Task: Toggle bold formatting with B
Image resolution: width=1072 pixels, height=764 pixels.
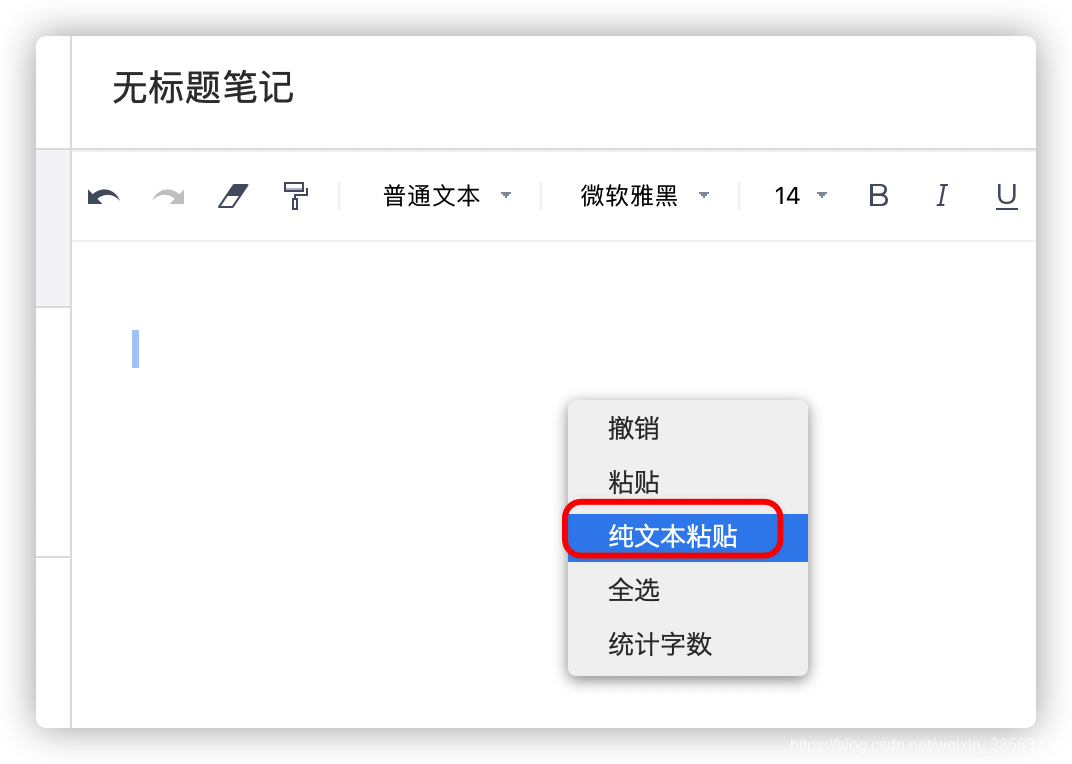Action: [x=879, y=196]
